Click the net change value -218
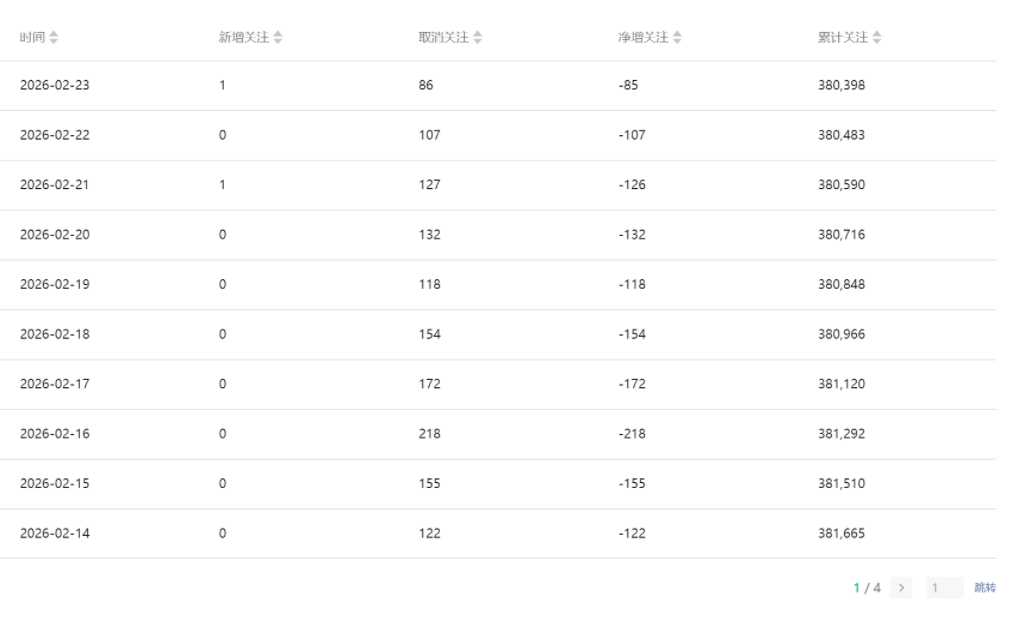Image resolution: width=1021 pixels, height=639 pixels. pyautogui.click(x=632, y=434)
